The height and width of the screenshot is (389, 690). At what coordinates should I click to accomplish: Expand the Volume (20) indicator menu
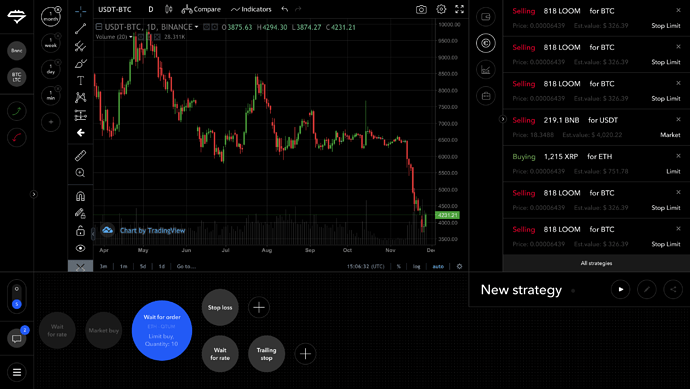pos(131,37)
